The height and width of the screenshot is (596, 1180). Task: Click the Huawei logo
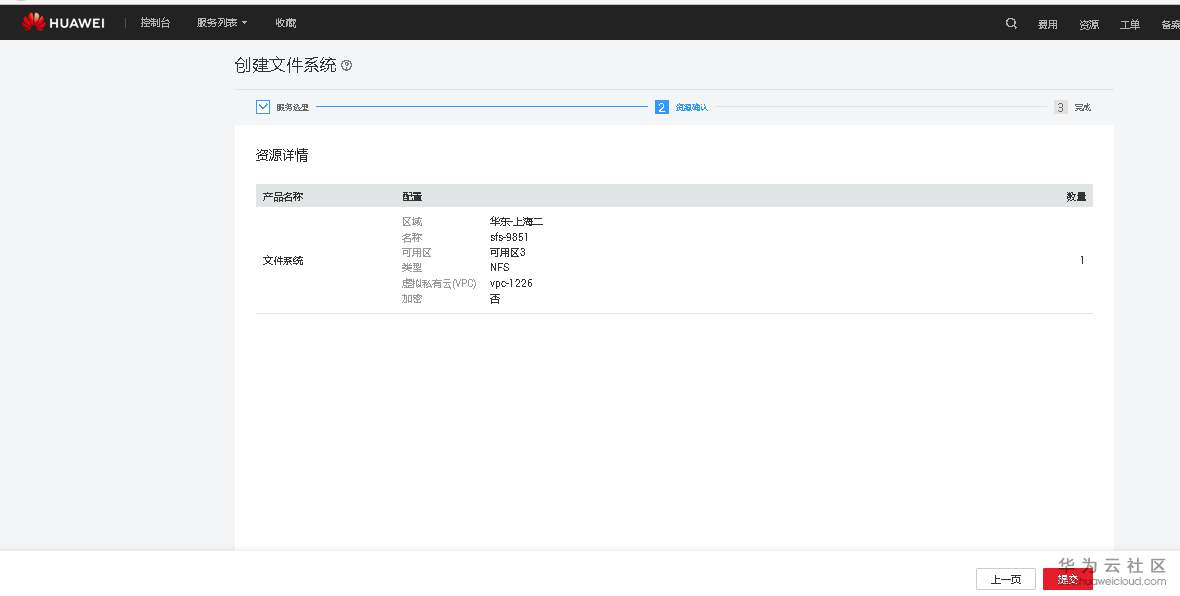[63, 23]
